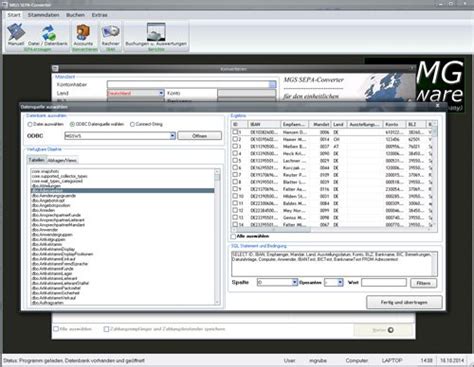The width and height of the screenshot is (474, 367).
Task: Sort results by the Konto column header
Action: coord(394,124)
